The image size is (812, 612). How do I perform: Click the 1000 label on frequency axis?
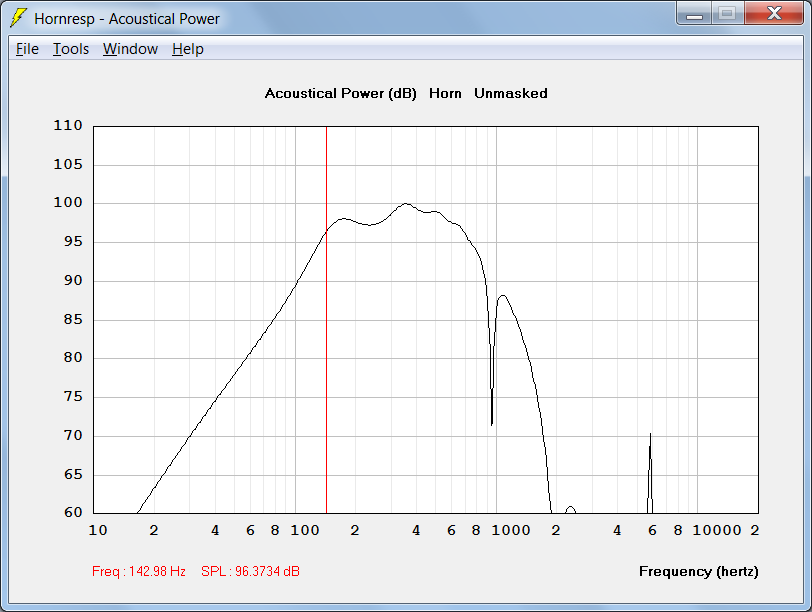[511, 530]
